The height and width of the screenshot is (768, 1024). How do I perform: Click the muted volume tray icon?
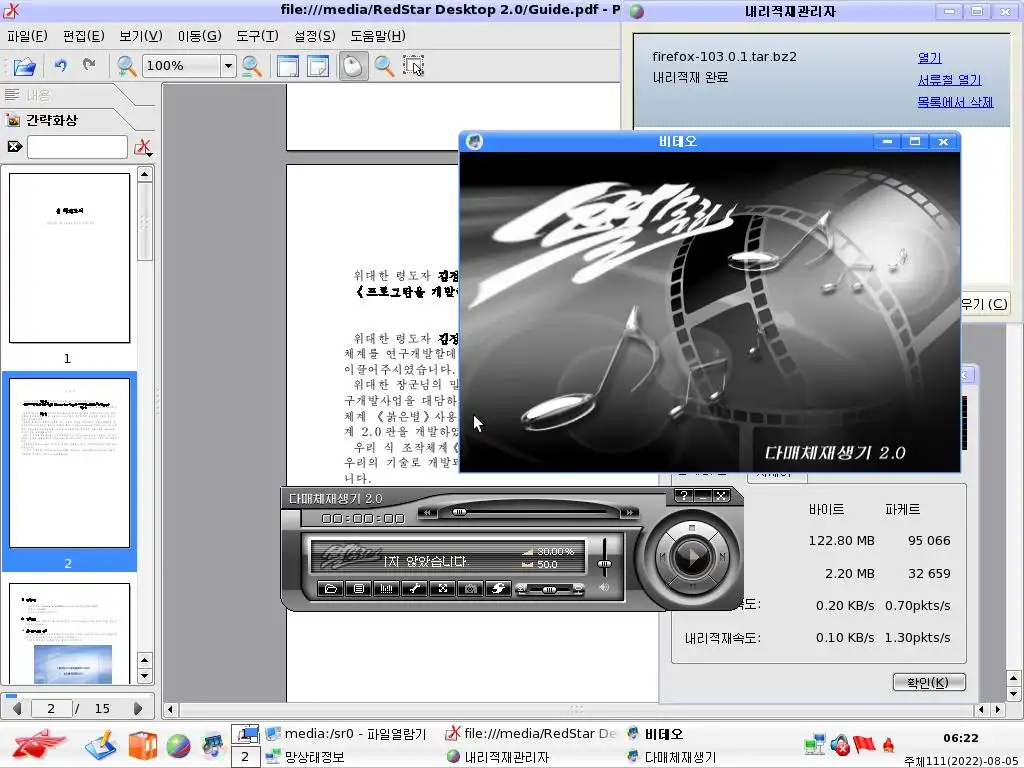pyautogui.click(x=839, y=744)
